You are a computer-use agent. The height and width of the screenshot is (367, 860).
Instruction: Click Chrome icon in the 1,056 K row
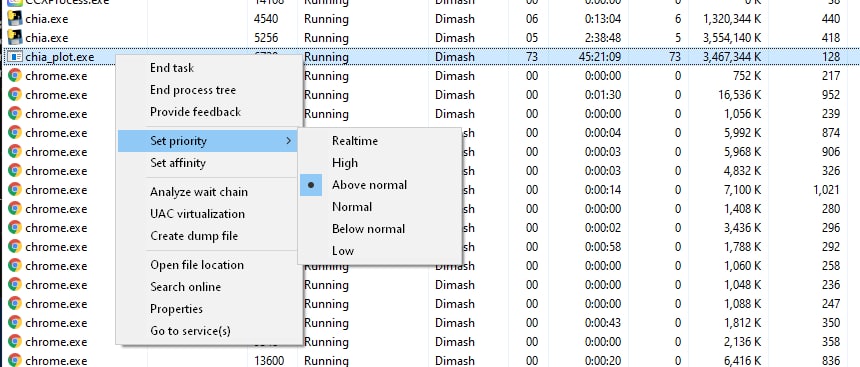[x=15, y=114]
